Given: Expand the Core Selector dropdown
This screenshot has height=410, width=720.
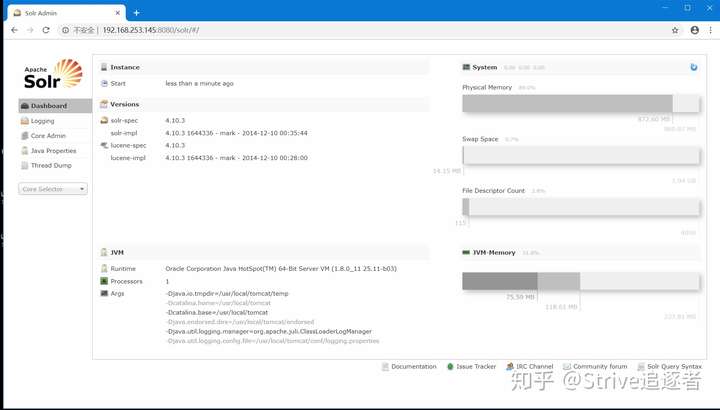Looking at the screenshot, I should point(53,189).
